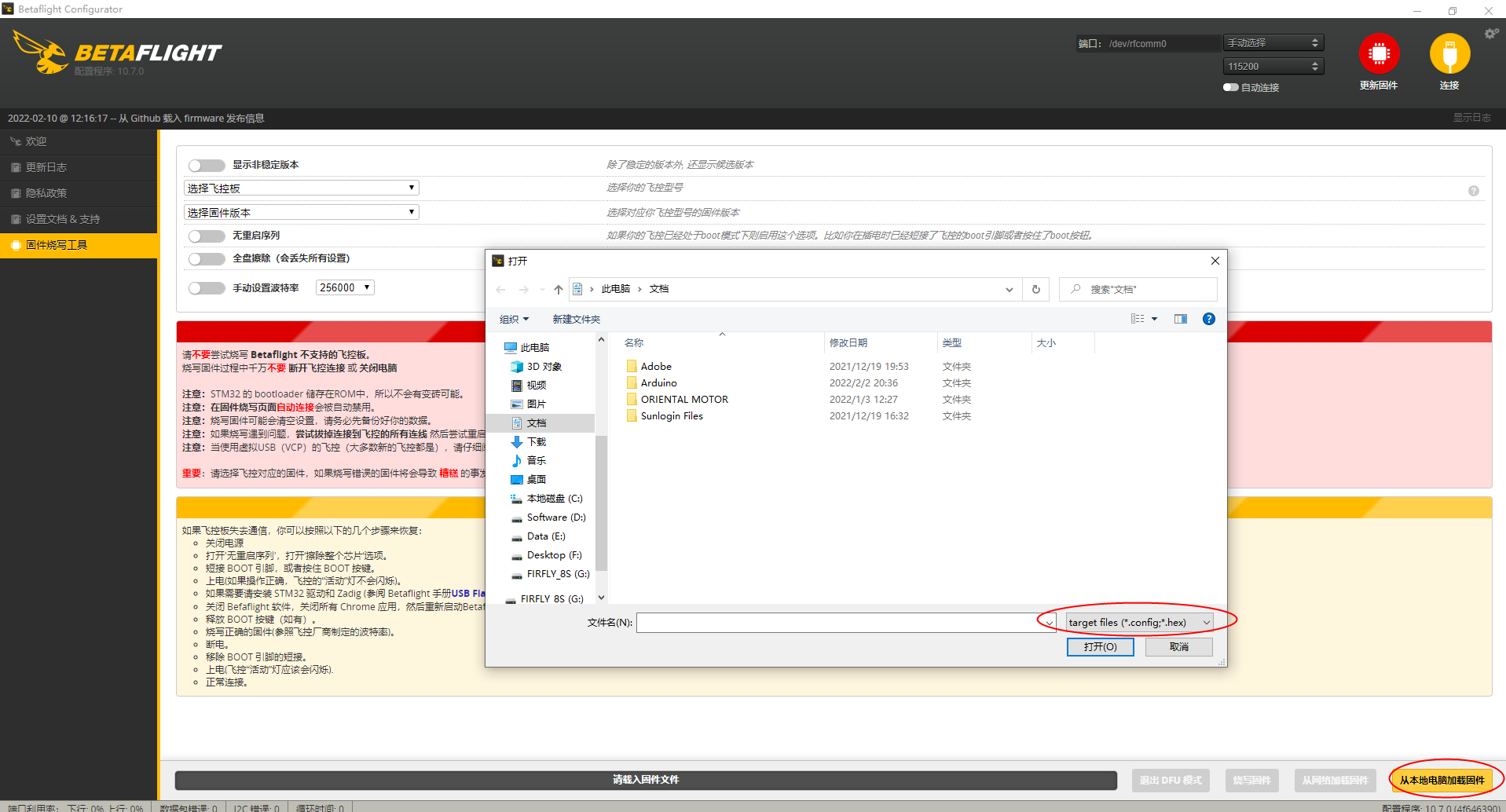
Task: Select Desktop (F:) drive
Action: [554, 555]
